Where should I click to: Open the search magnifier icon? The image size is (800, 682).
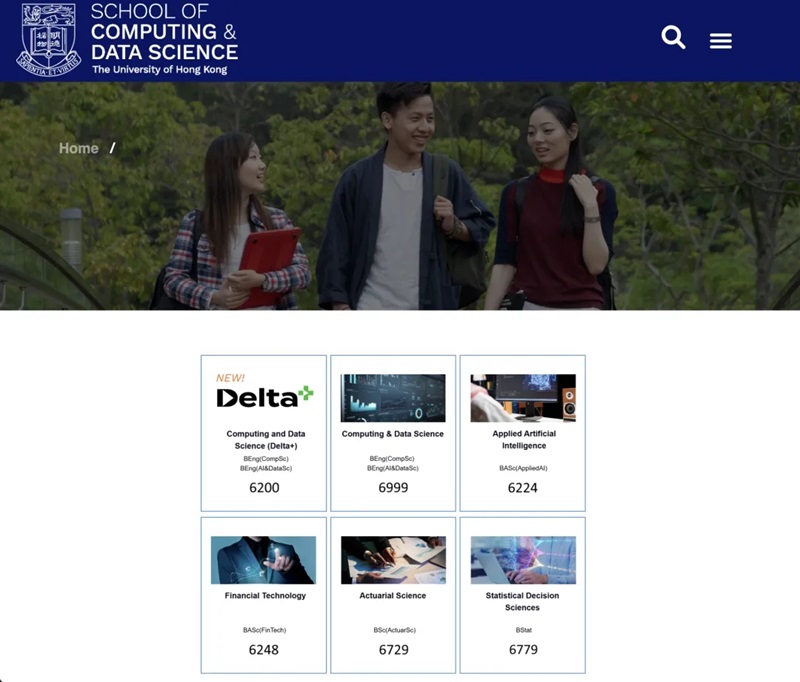673,37
